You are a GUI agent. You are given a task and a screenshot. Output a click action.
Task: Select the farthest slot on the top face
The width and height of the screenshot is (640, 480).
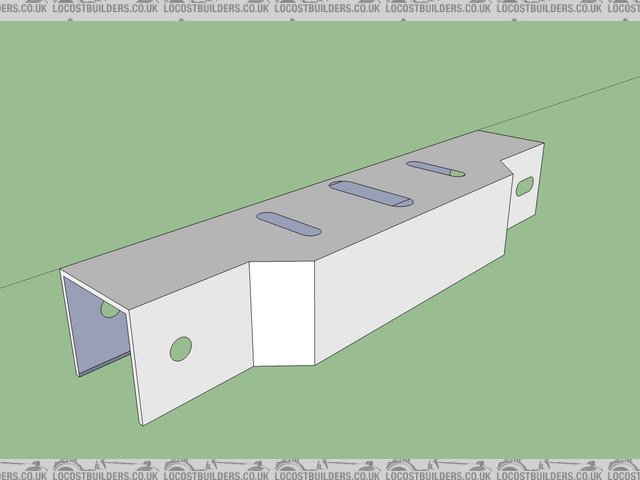coord(436,169)
